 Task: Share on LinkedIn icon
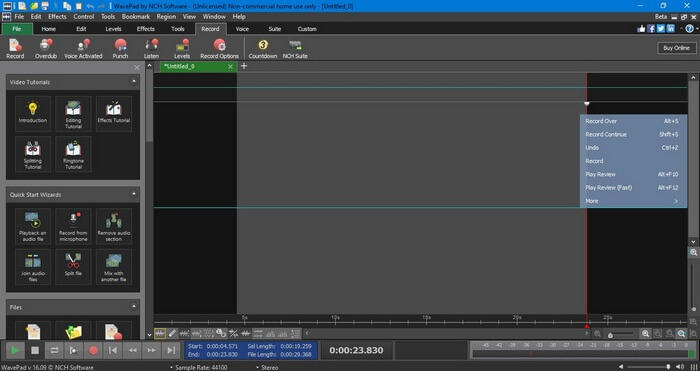pyautogui.click(x=671, y=29)
